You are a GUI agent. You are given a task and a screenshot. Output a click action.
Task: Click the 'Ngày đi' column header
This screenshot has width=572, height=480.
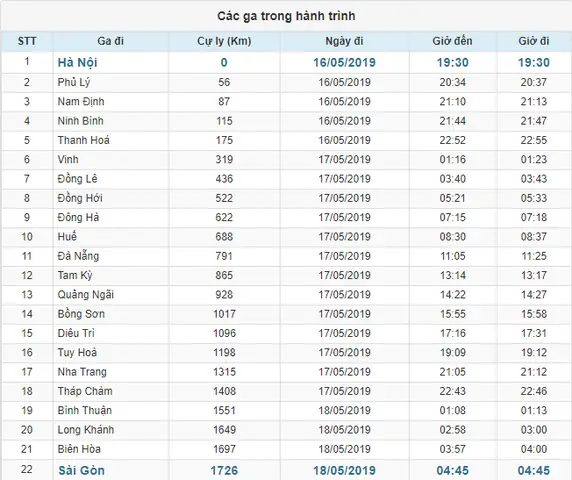tap(344, 41)
